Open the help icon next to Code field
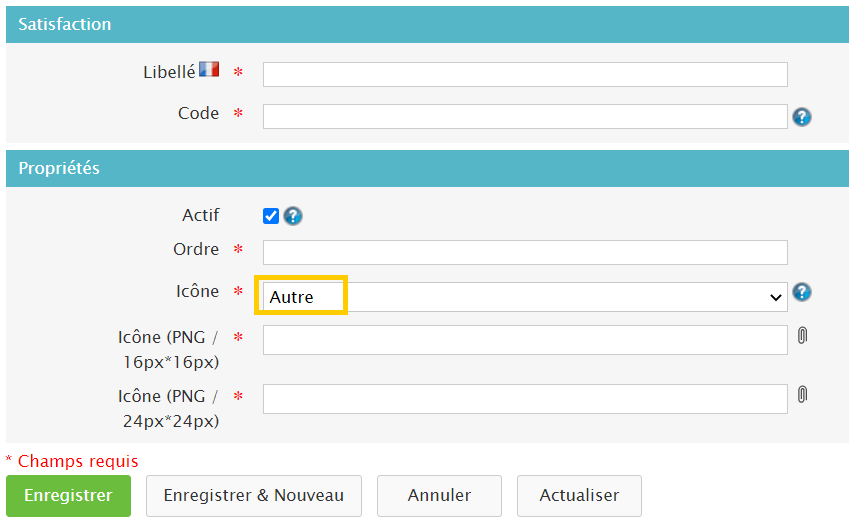The height and width of the screenshot is (522, 849). pyautogui.click(x=801, y=117)
